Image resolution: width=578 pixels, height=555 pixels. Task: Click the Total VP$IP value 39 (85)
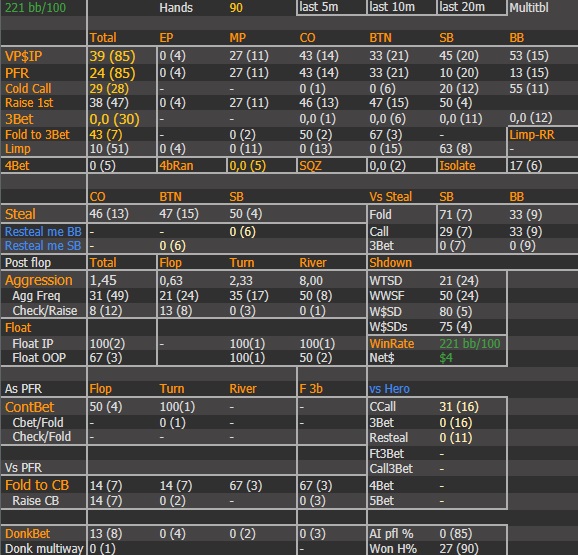click(x=112, y=56)
